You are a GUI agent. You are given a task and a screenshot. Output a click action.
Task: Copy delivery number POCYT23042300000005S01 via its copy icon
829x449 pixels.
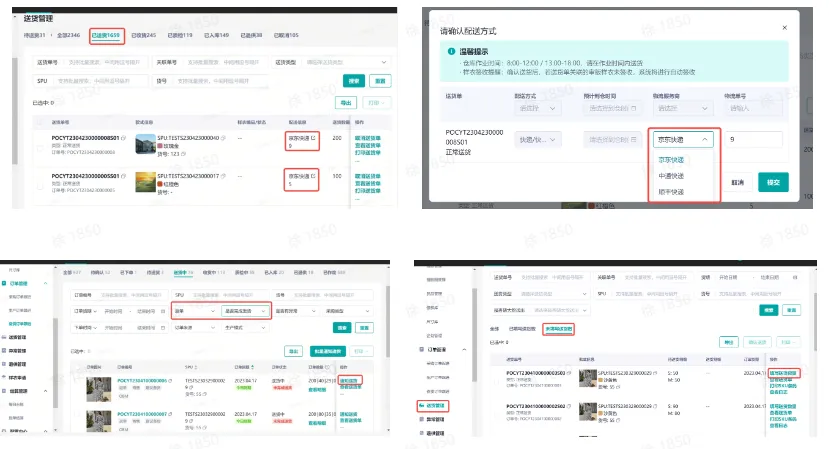[124, 176]
